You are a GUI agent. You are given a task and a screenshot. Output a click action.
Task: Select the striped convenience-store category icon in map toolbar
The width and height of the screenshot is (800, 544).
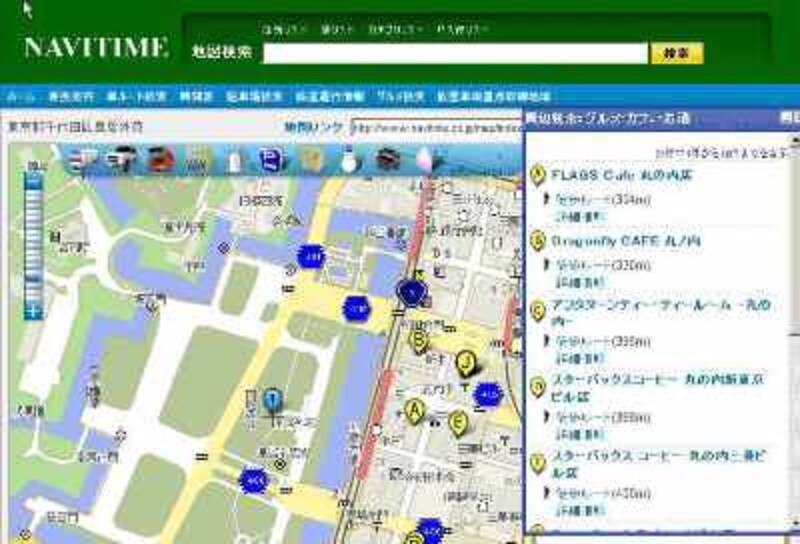tap(82, 160)
